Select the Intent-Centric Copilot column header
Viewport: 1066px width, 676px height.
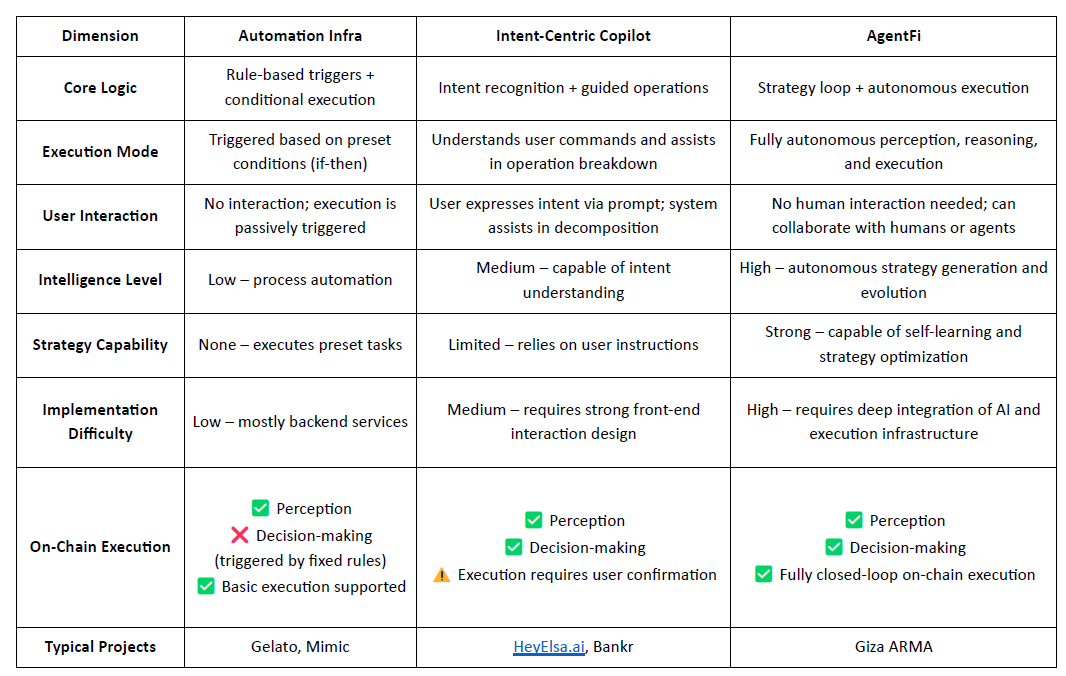coord(573,36)
